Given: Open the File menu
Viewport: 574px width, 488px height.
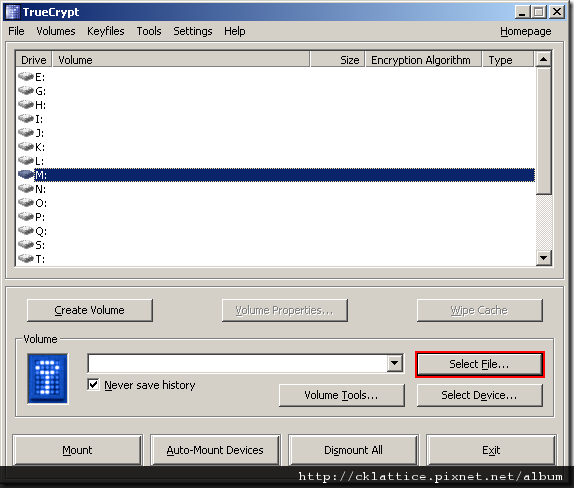Looking at the screenshot, I should (16, 31).
